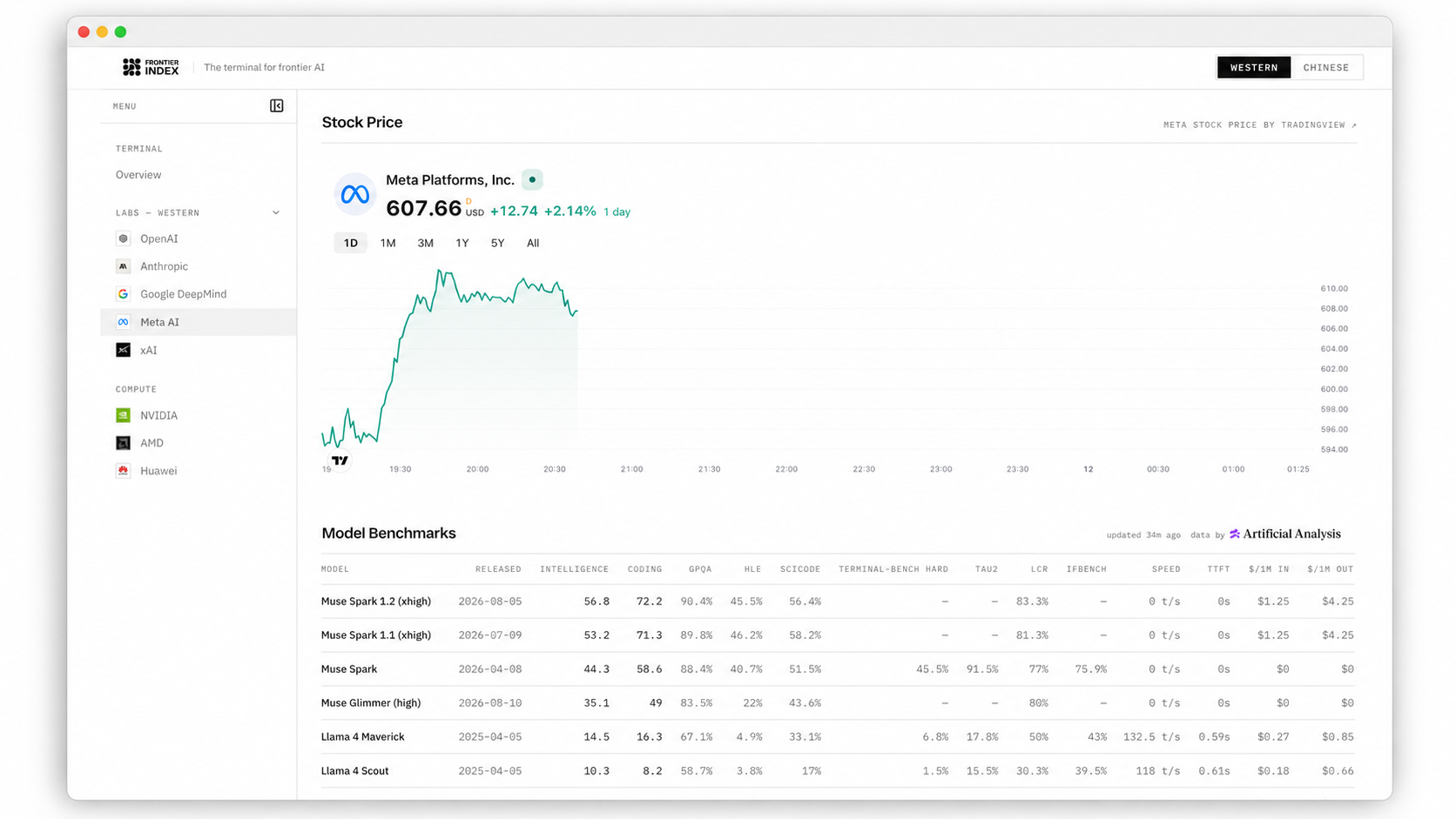Sort table by $/1M OUT header
This screenshot has width=1456, height=819.
[1331, 569]
